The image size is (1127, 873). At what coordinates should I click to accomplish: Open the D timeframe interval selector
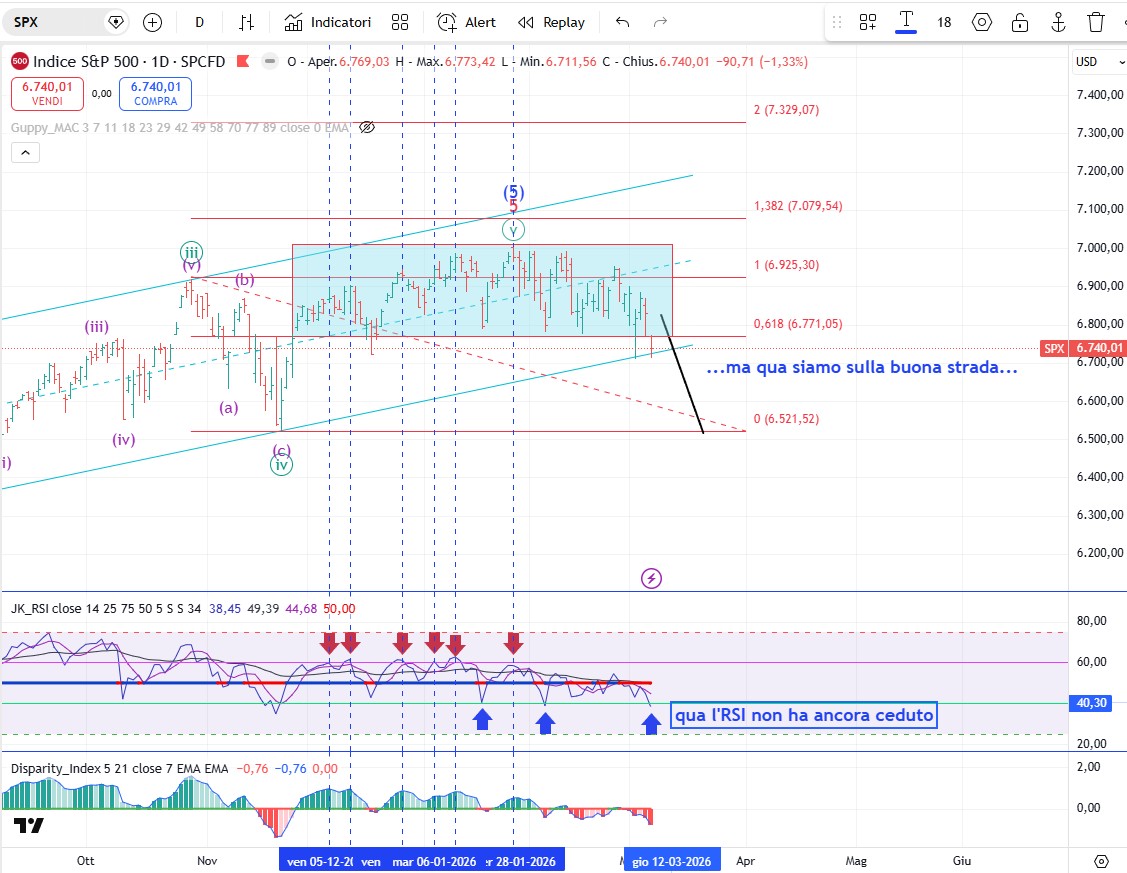199,22
